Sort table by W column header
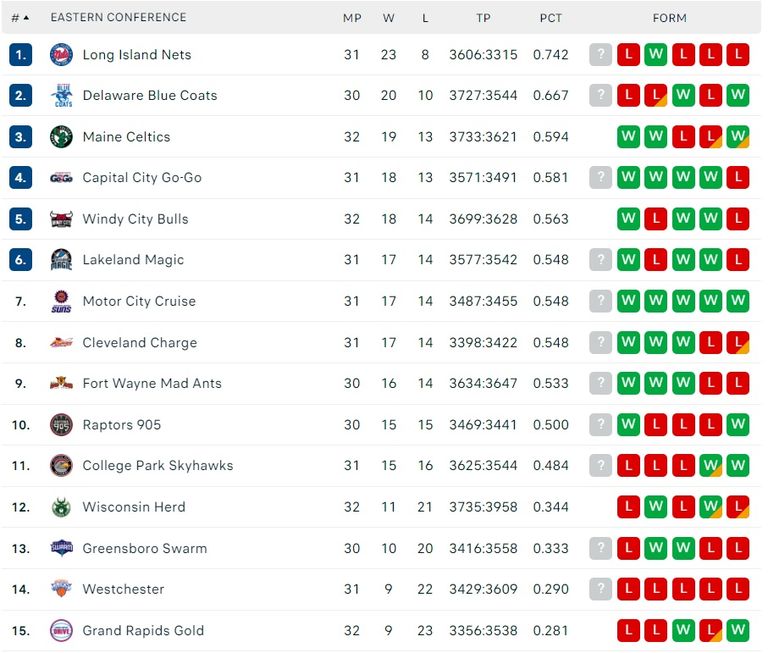Screen dimensions: 768x653 [388, 18]
